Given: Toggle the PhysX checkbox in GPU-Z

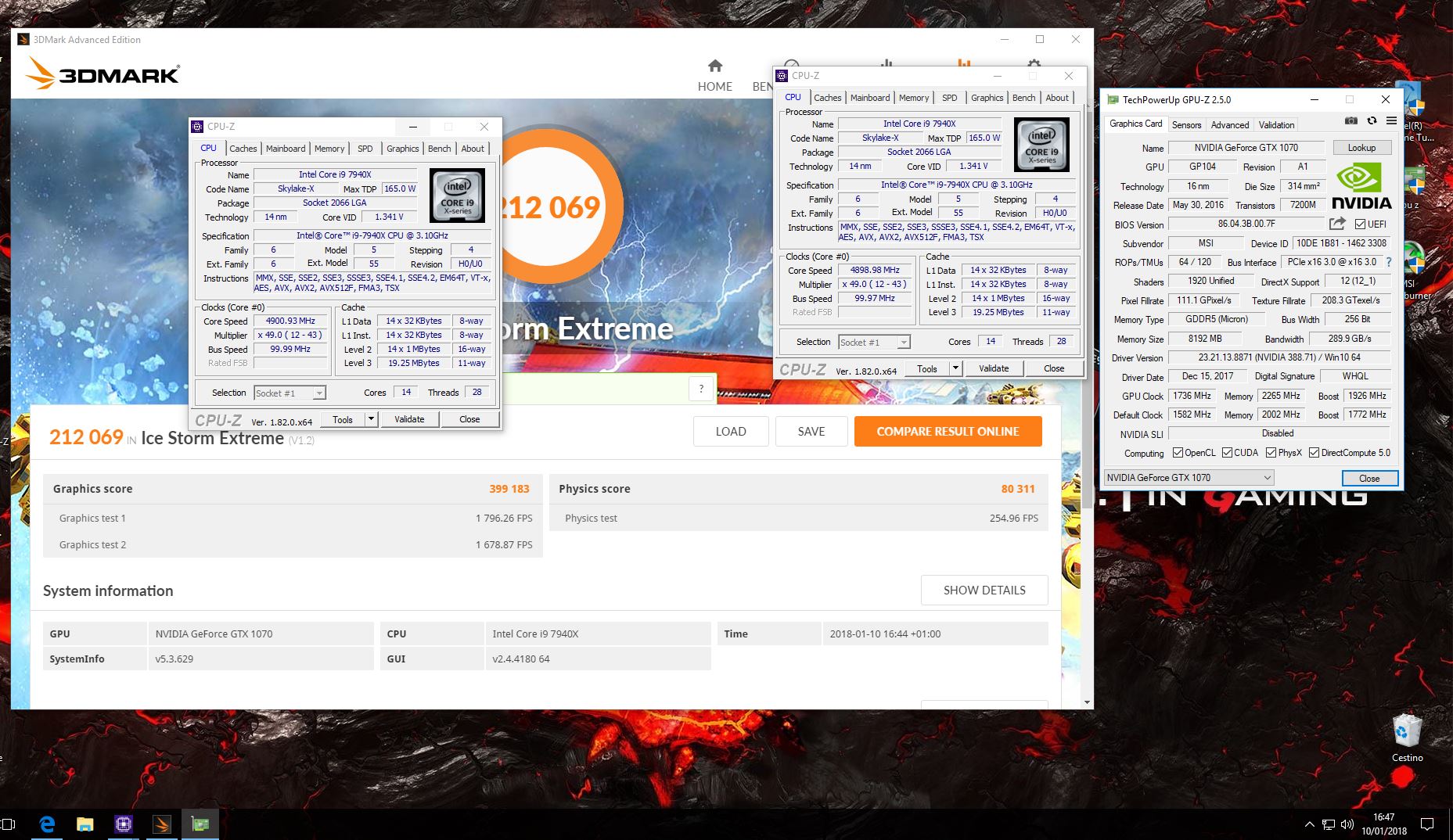Looking at the screenshot, I should [1271, 452].
